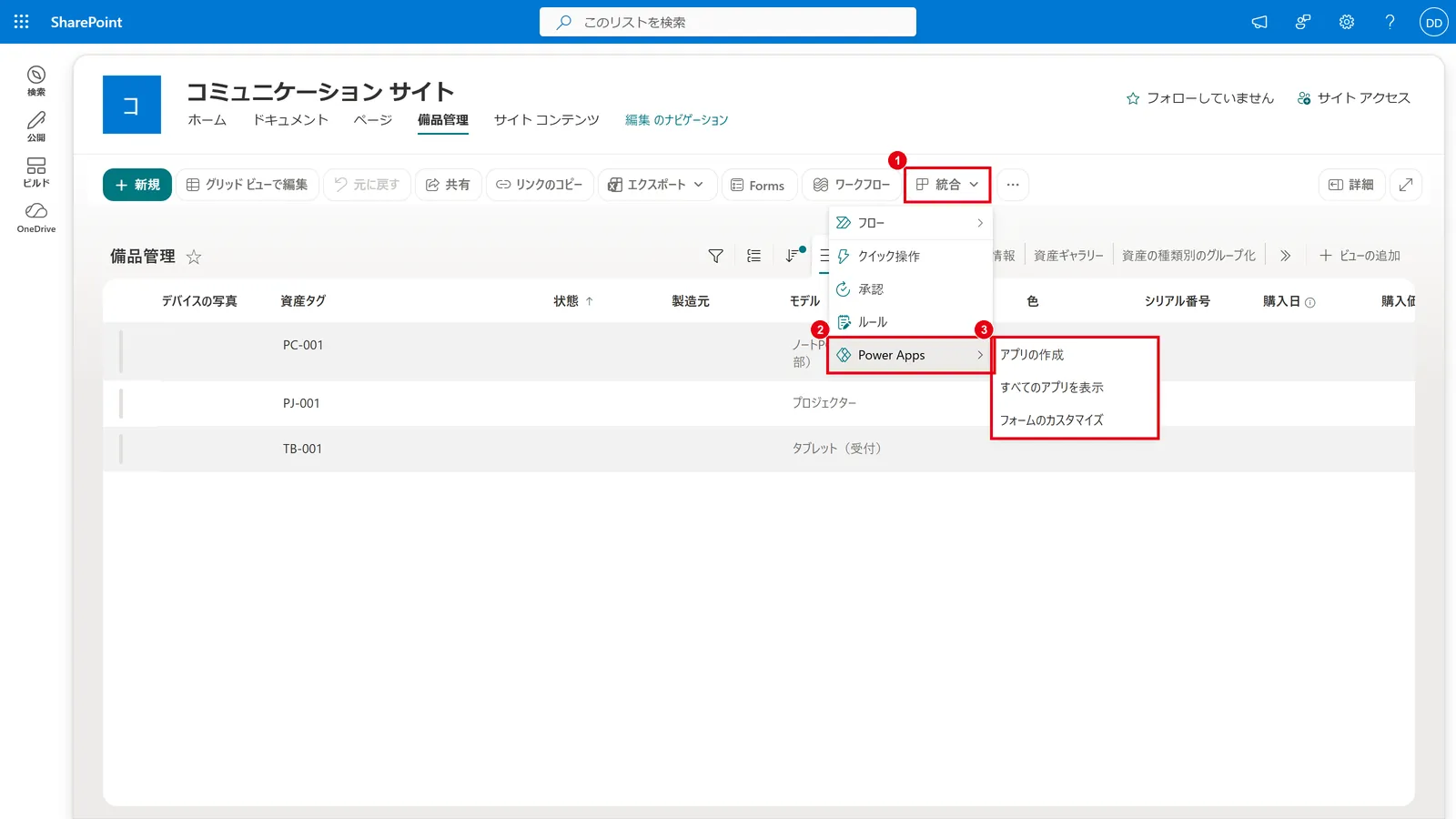Open the OneDrive sidebar icon
This screenshot has width=1456, height=819.
point(36,217)
